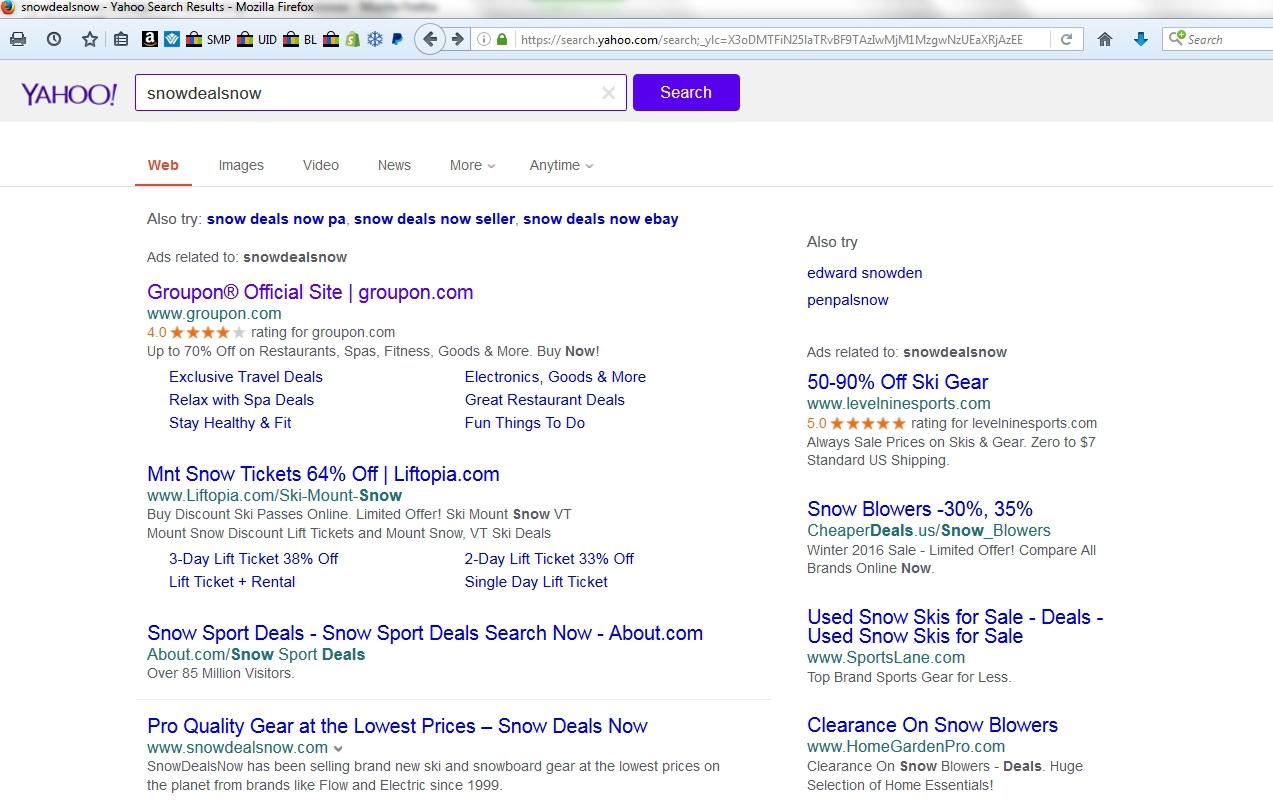1273x801 pixels.
Task: Click www.levelninesports.com URL text
Action: pos(899,404)
